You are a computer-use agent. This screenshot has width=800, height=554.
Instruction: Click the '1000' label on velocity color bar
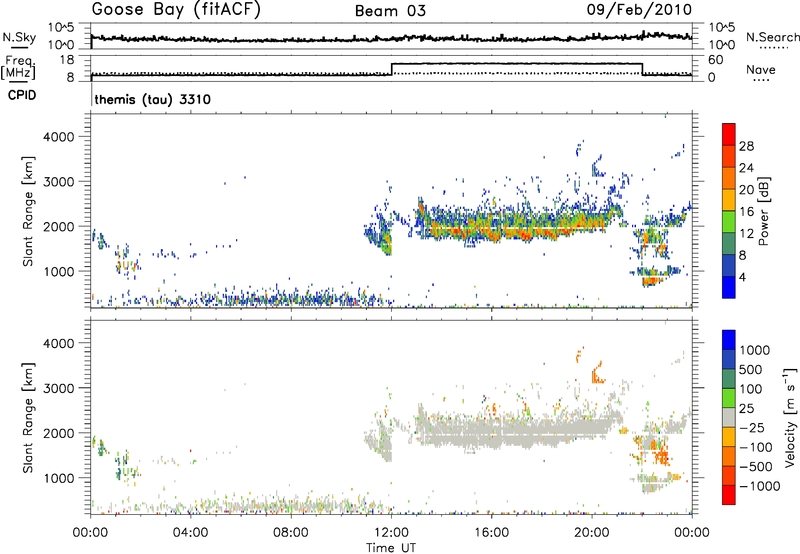pos(754,350)
